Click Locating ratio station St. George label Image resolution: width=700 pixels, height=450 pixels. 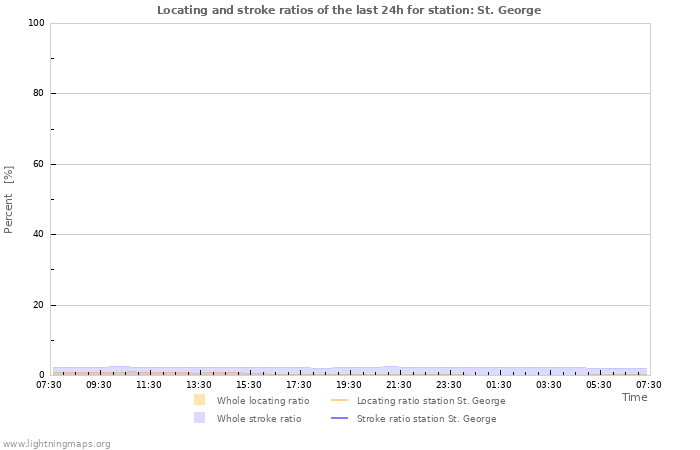tap(431, 400)
